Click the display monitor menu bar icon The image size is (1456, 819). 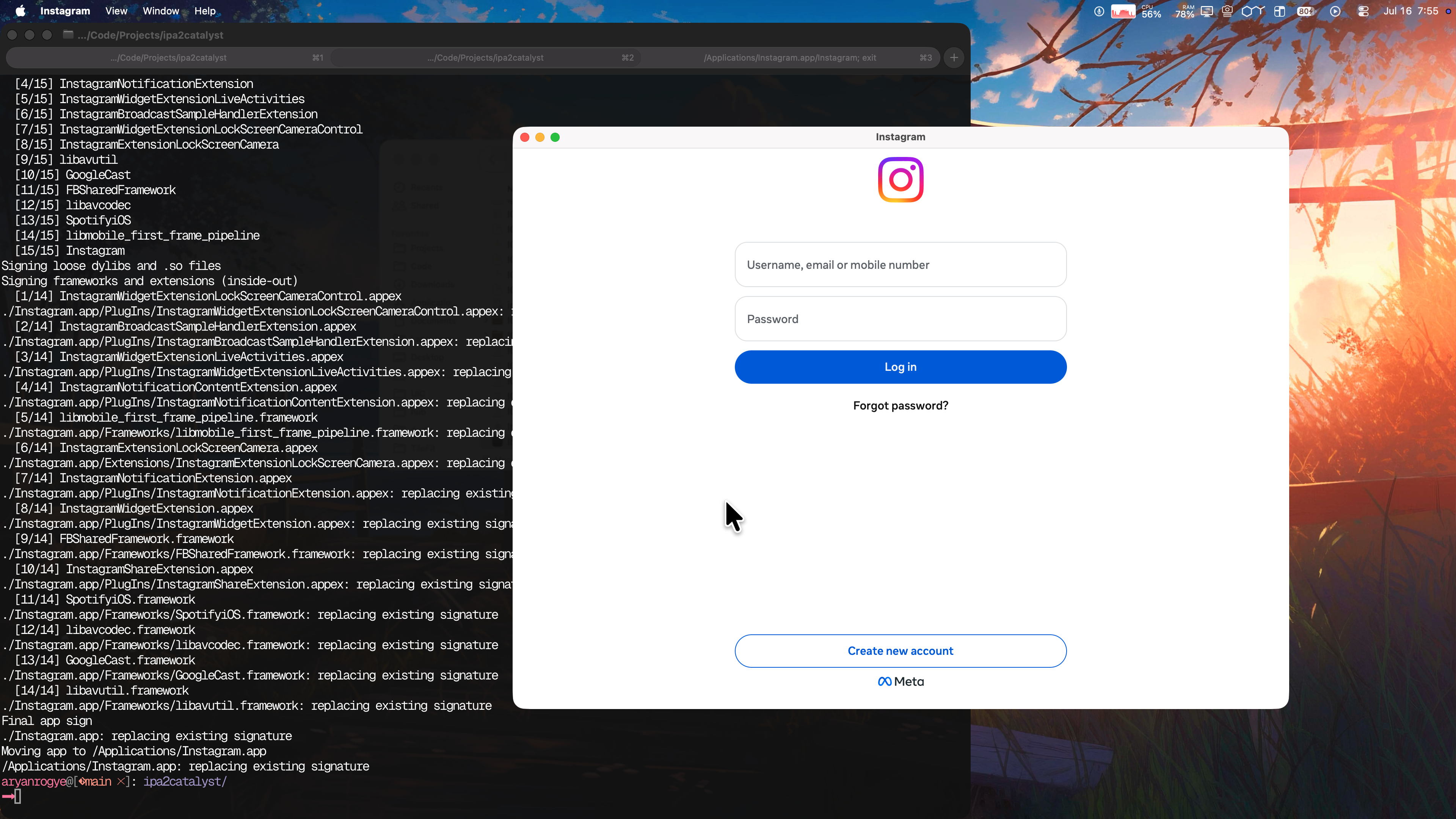(1207, 11)
